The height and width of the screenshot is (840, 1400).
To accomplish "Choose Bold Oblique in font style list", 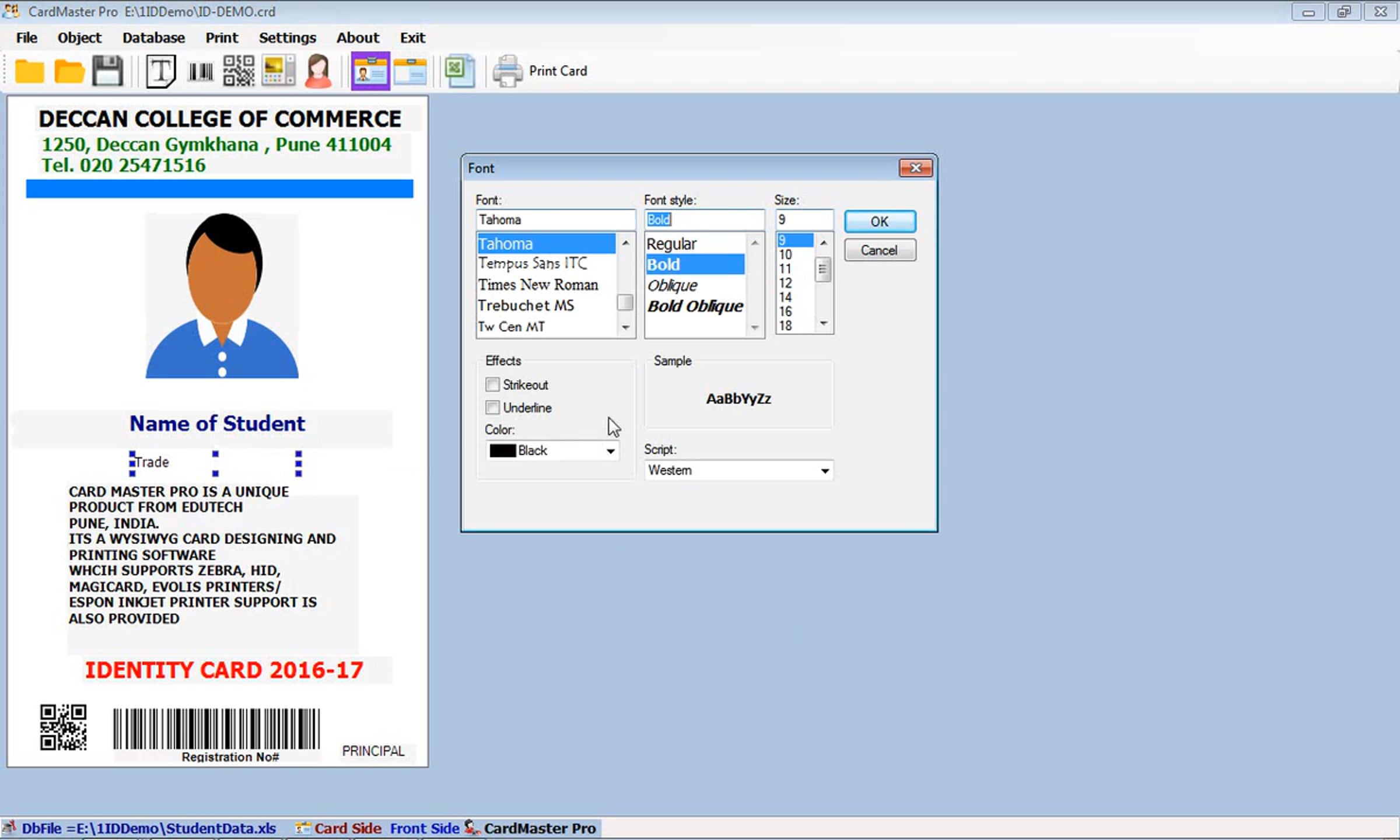I will click(695, 306).
